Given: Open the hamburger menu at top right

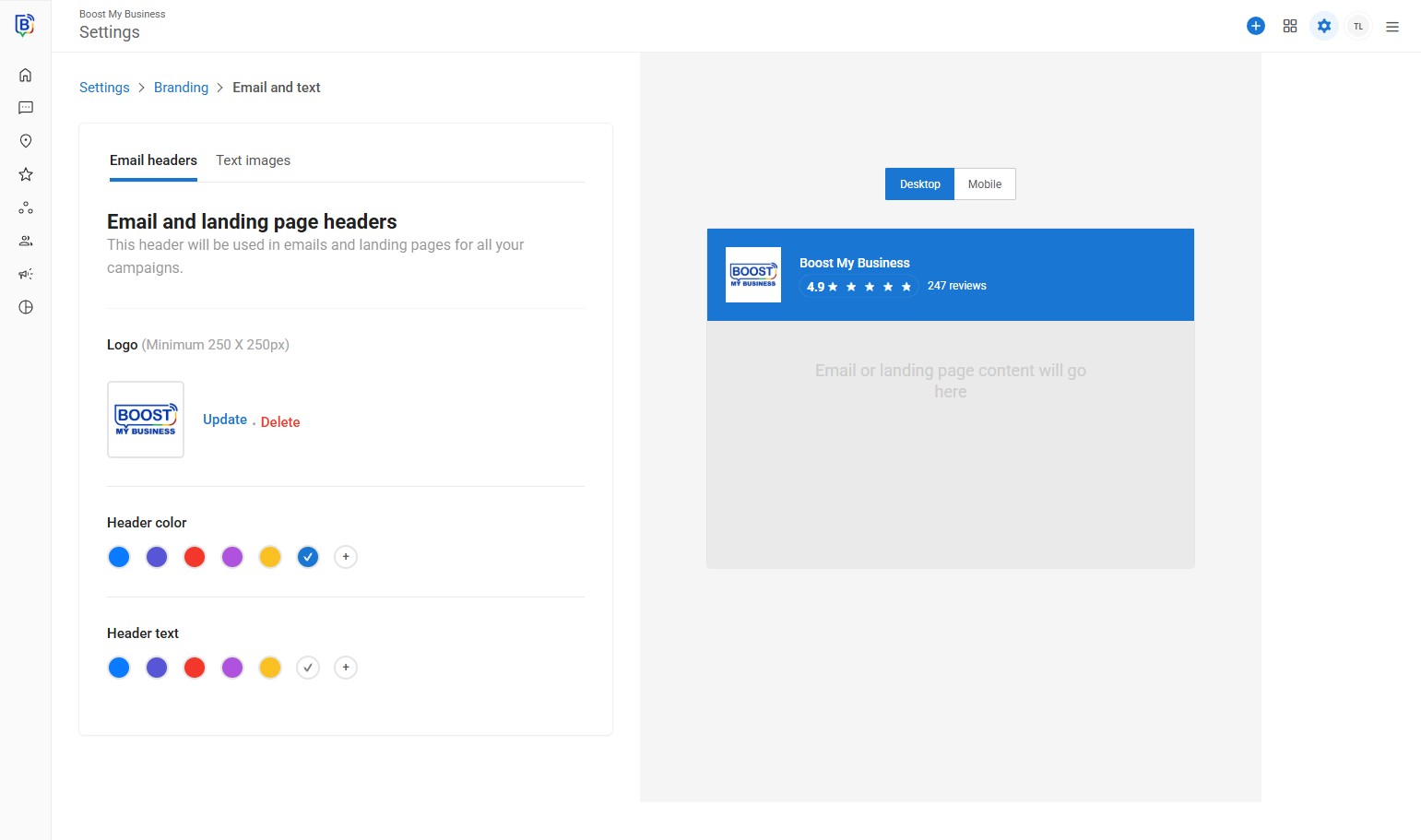Looking at the screenshot, I should coord(1391,27).
